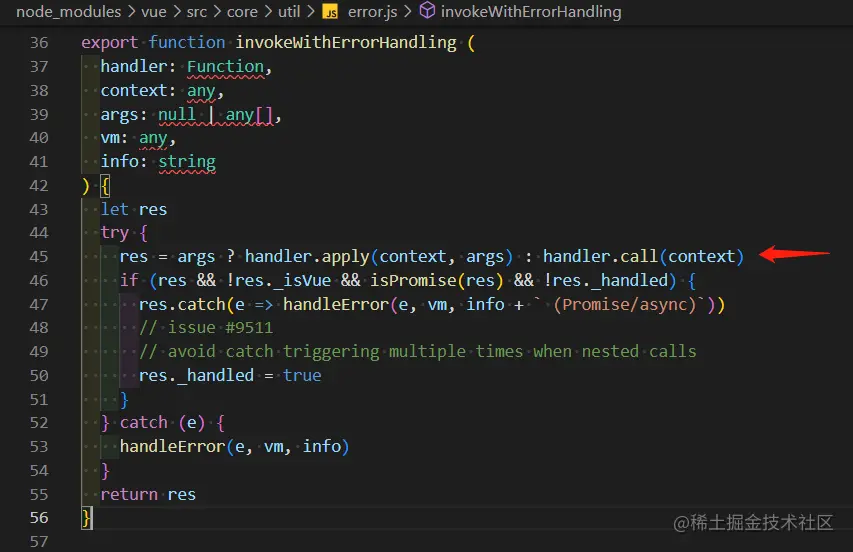The width and height of the screenshot is (853, 552).
Task: Select error.js file in breadcrumb
Action: (373, 11)
